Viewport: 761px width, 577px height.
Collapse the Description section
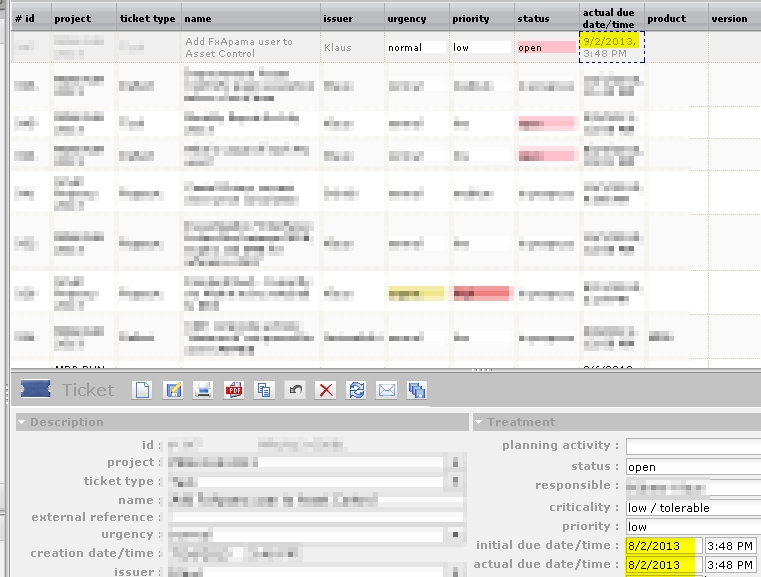(x=23, y=422)
